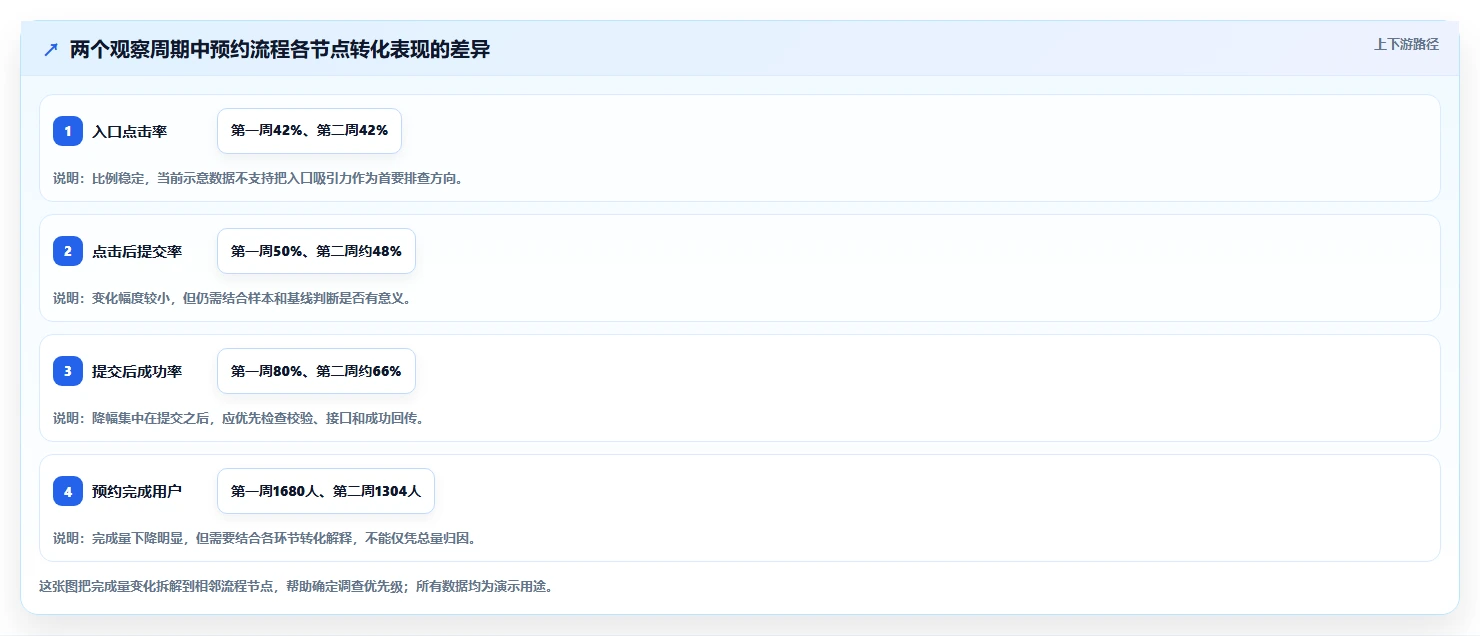The image size is (1480, 636).
Task: Select step badge 1 for 入口点击率
Action: [68, 131]
